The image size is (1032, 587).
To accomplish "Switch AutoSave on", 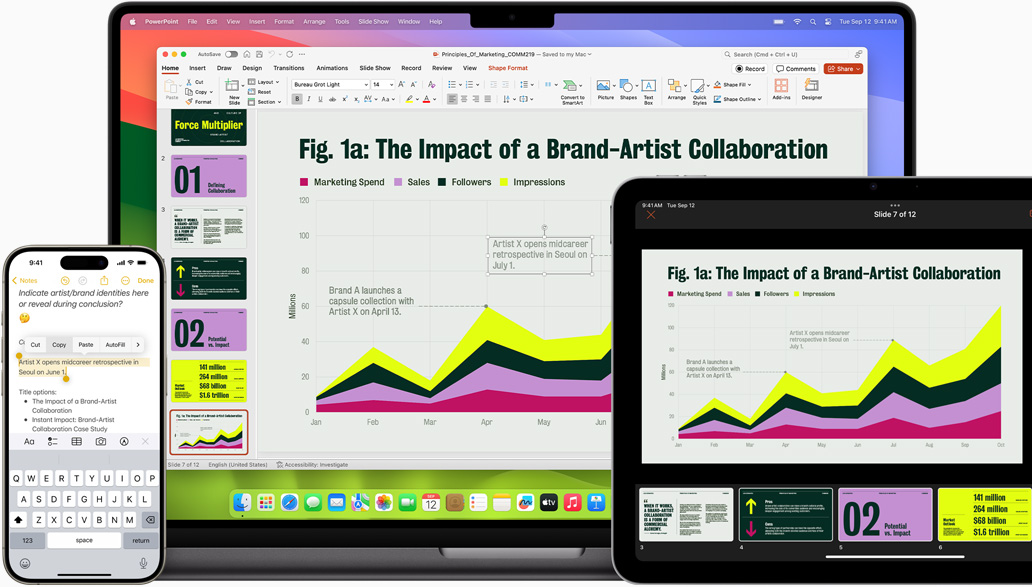I will 231,54.
